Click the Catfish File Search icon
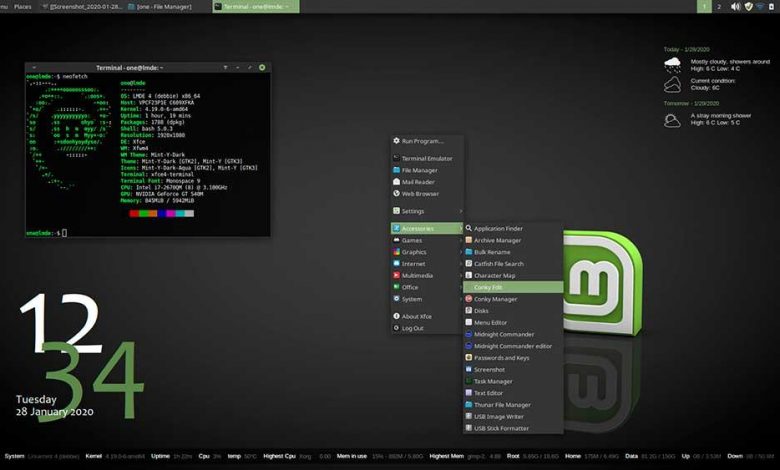Image resolution: width=780 pixels, height=470 pixels. click(x=469, y=264)
